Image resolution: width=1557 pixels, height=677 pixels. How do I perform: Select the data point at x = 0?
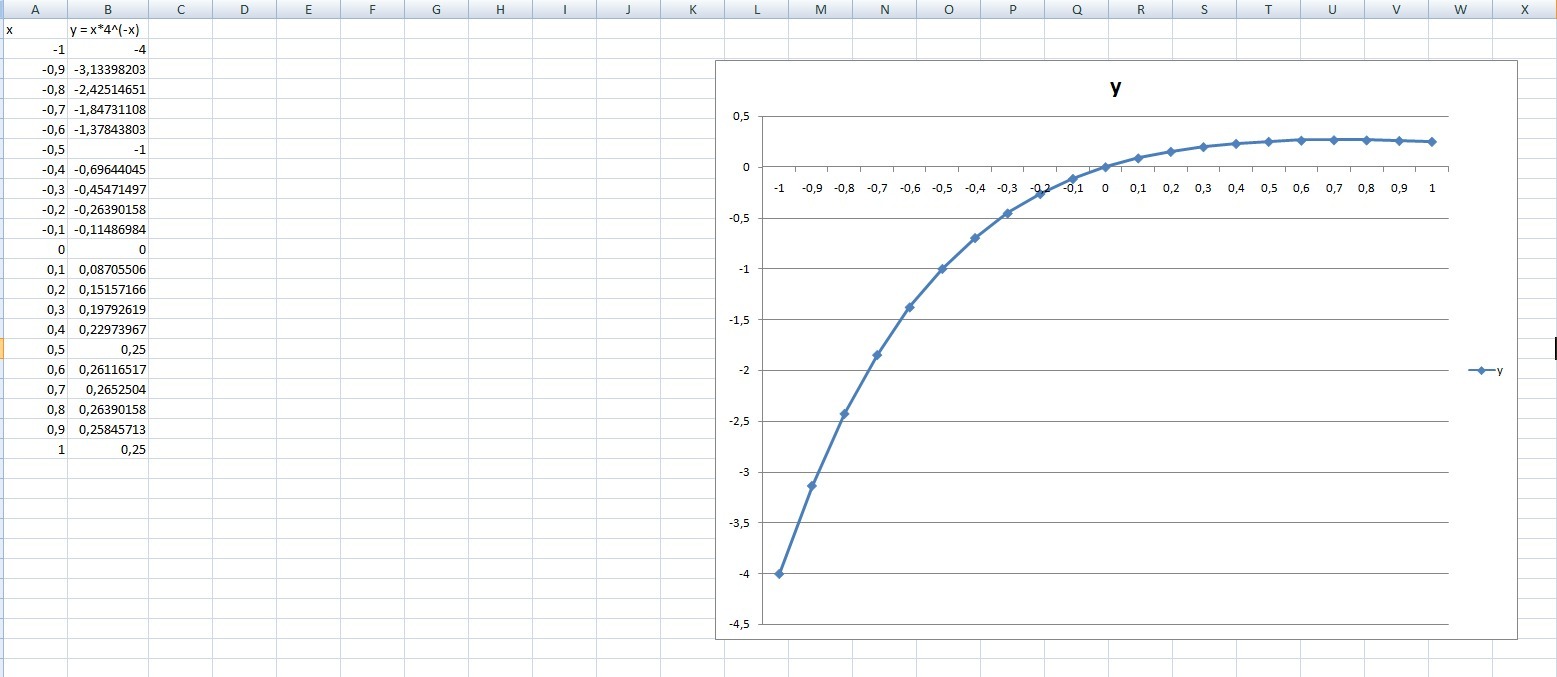coord(1105,167)
